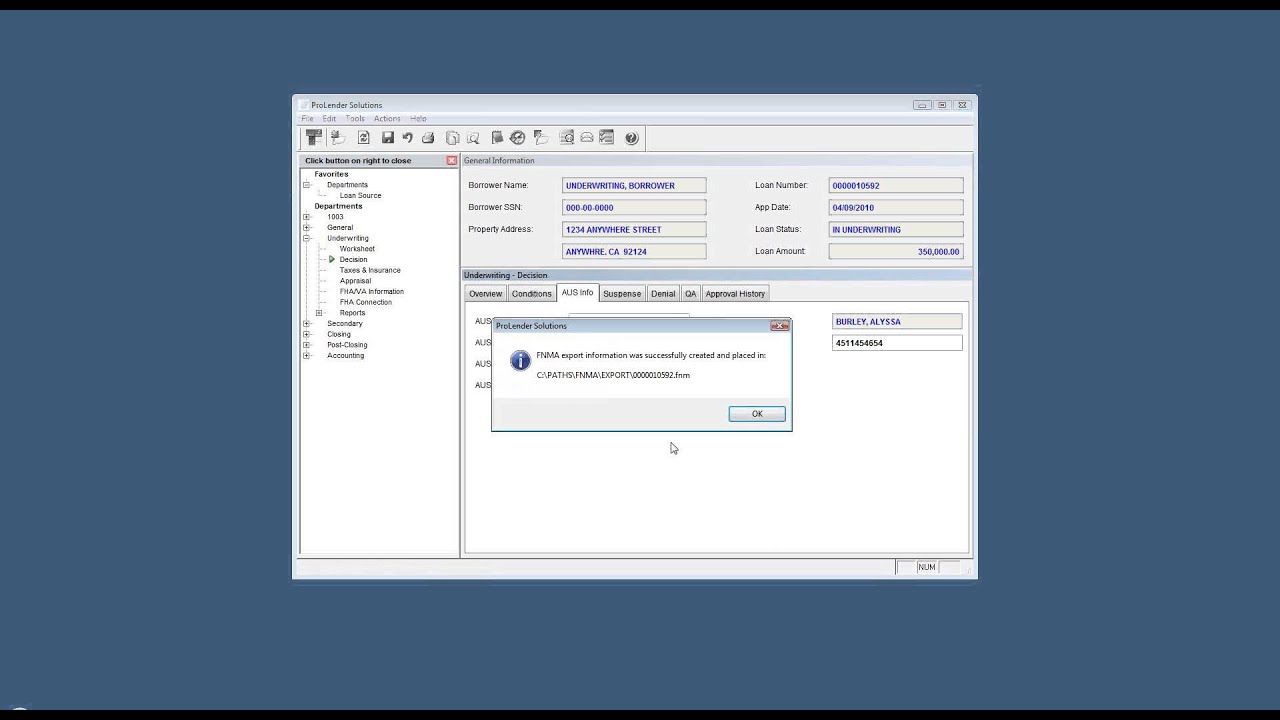Screen dimensions: 1280x720
Task: Click the 4511454654 field
Action: pyautogui.click(x=897, y=343)
